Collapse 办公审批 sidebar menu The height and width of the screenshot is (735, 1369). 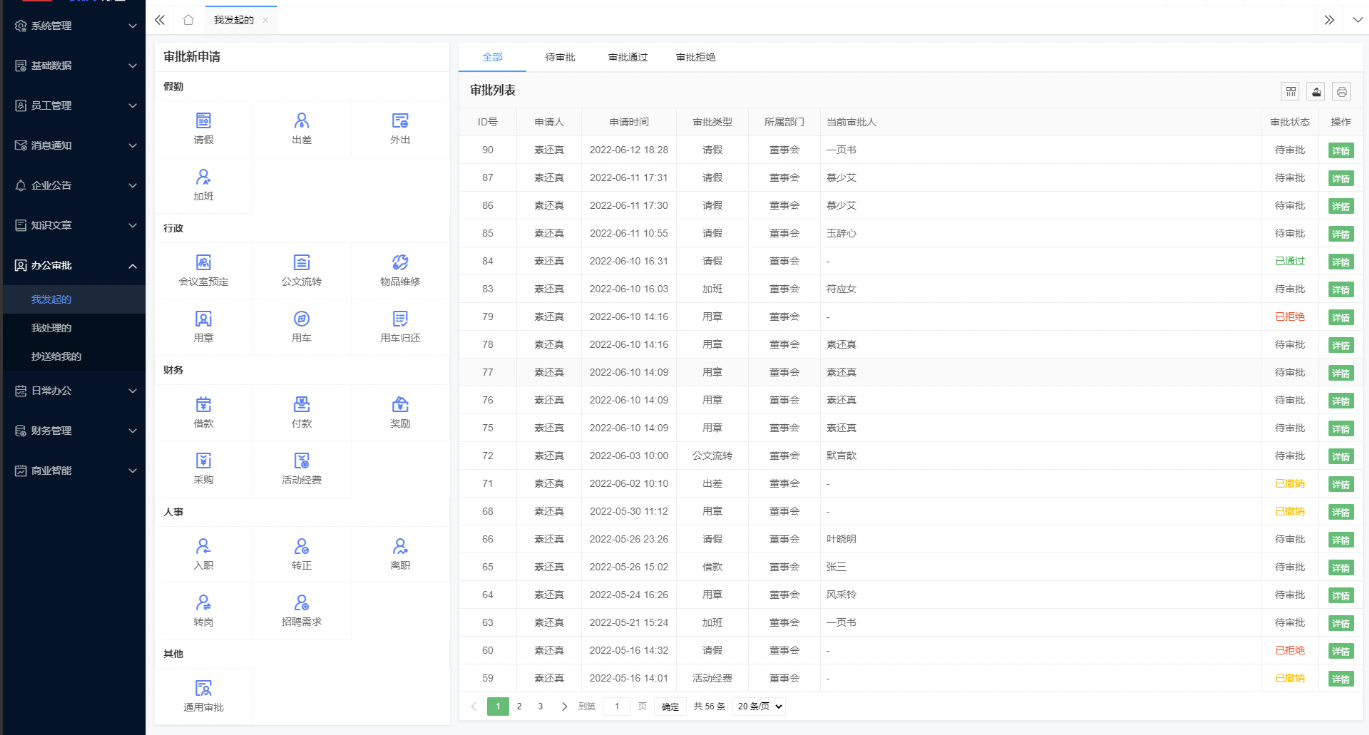pyautogui.click(x=72, y=266)
